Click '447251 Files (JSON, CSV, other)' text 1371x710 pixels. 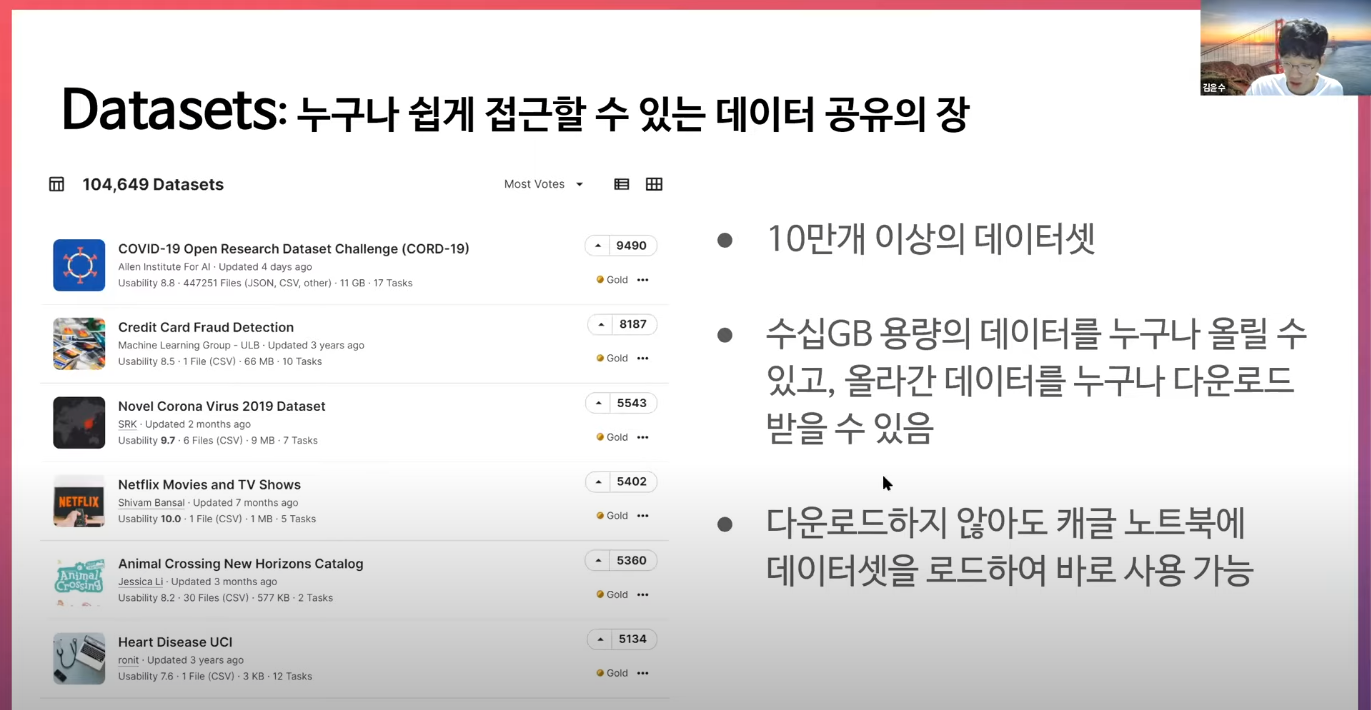[x=257, y=283]
